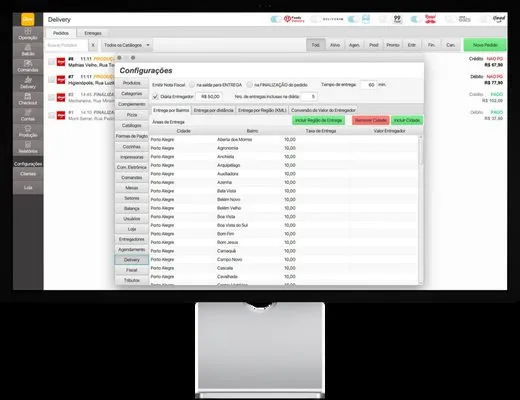Select the Bela Vista neighborhood row
Image resolution: width=520 pixels, height=400 pixels.
[283, 191]
